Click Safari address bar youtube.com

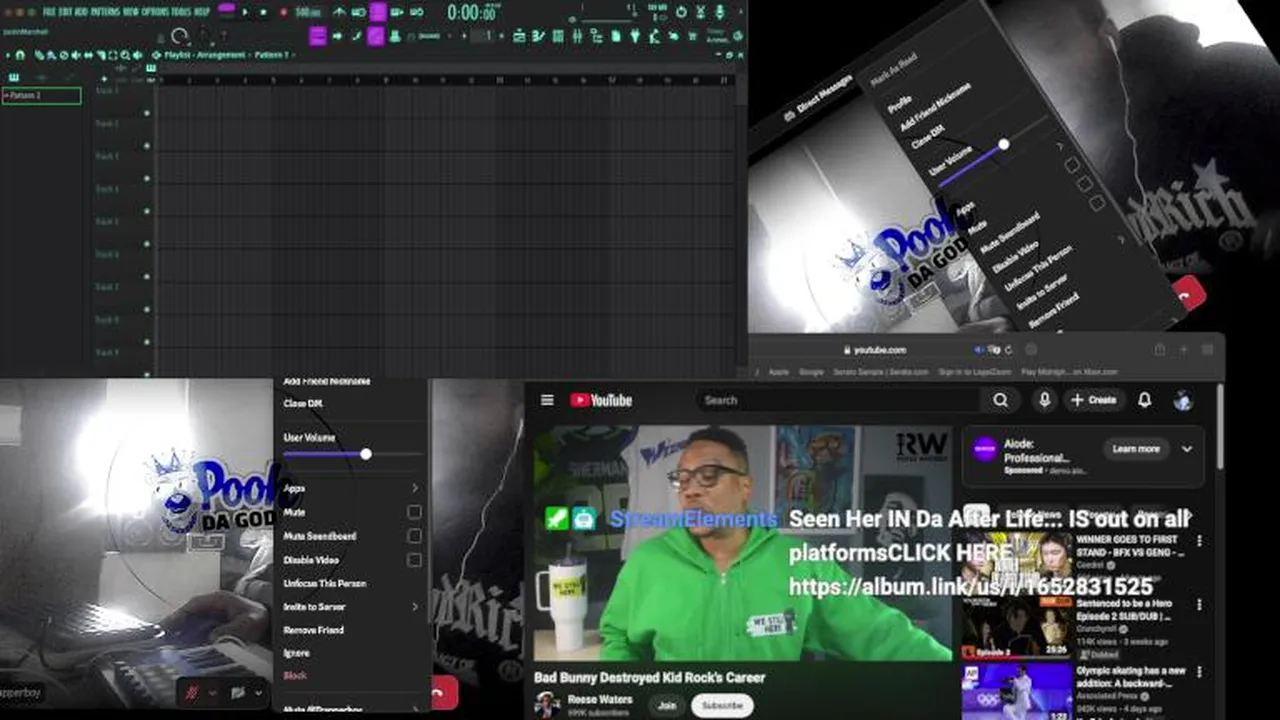[x=875, y=350]
